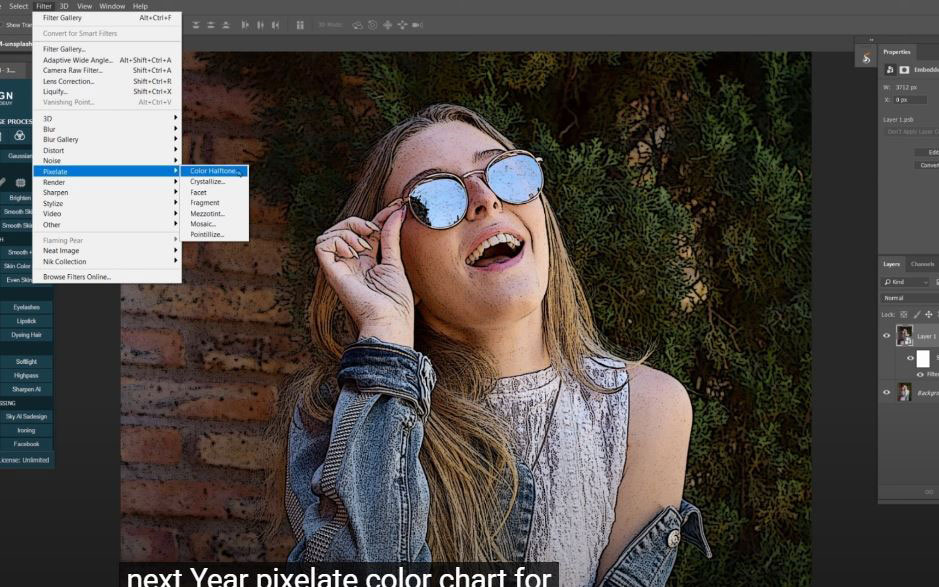Image resolution: width=939 pixels, height=587 pixels.
Task: Hide the Background layer using its eye icon
Action: pos(886,392)
